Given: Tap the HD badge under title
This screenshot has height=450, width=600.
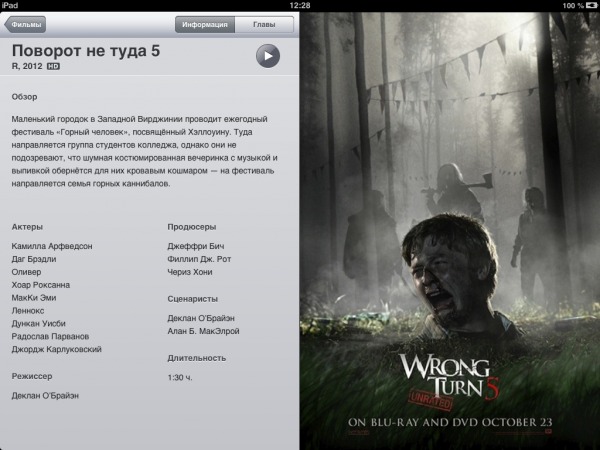Looking at the screenshot, I should tap(53, 66).
